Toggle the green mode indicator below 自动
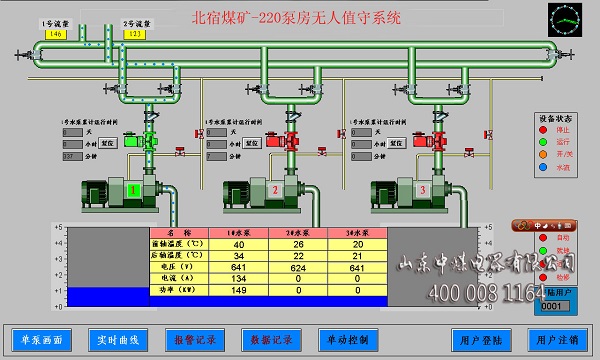This screenshot has height=360, width=600. click(543, 251)
